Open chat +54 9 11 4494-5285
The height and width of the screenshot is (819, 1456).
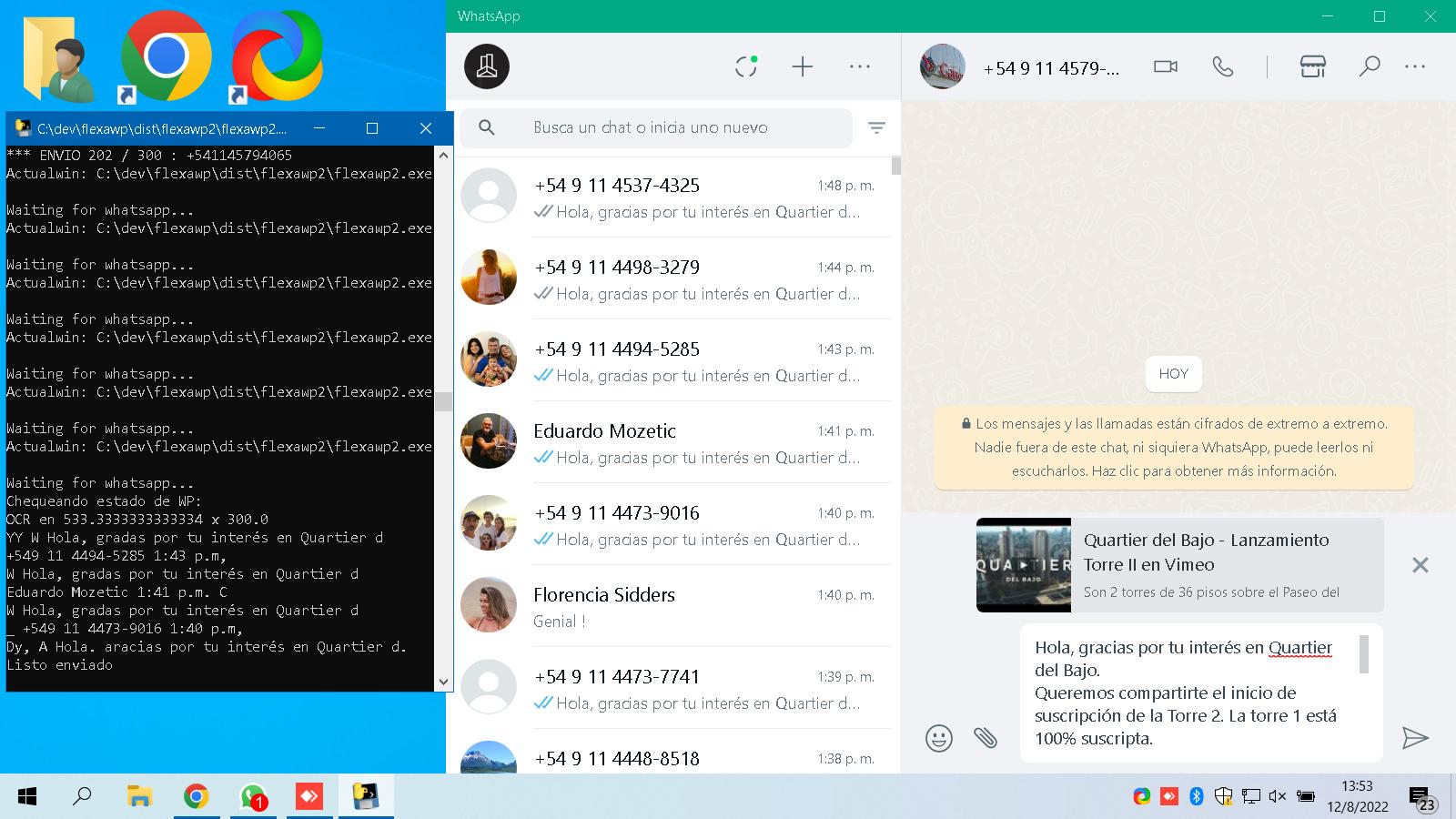(x=673, y=361)
